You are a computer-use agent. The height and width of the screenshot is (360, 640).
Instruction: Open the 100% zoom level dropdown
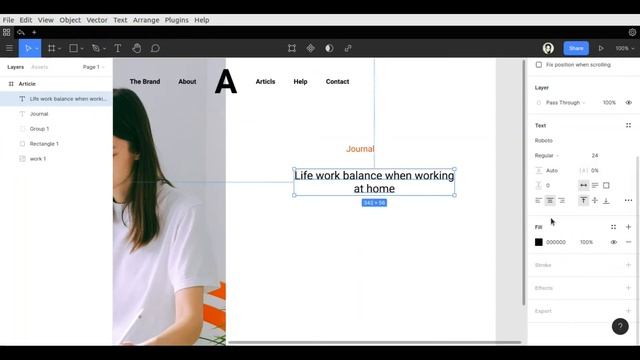tap(624, 48)
